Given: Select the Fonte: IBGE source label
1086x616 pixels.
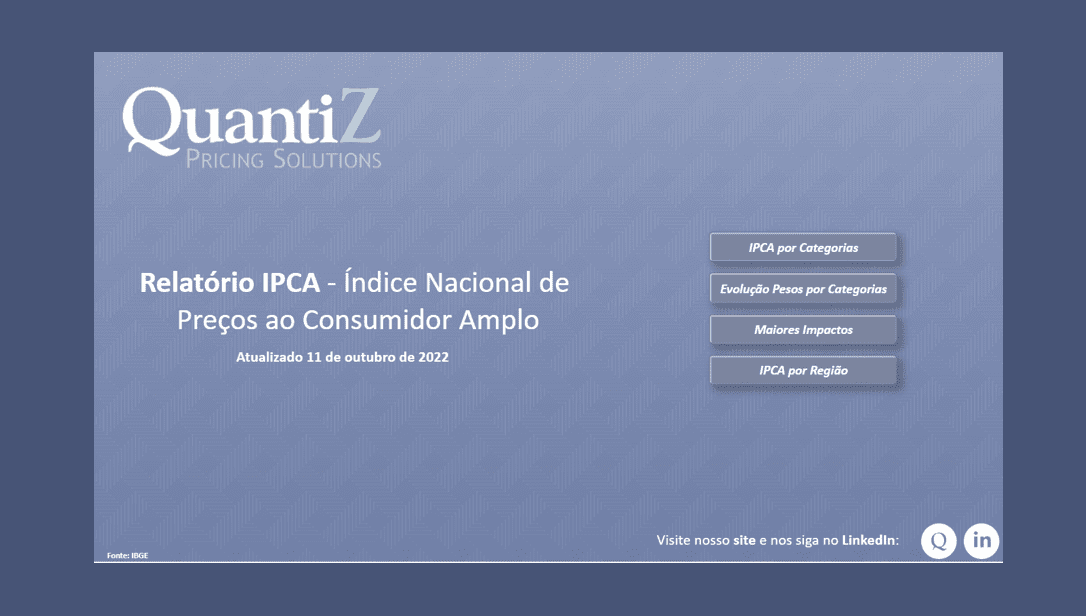Looking at the screenshot, I should [127, 554].
